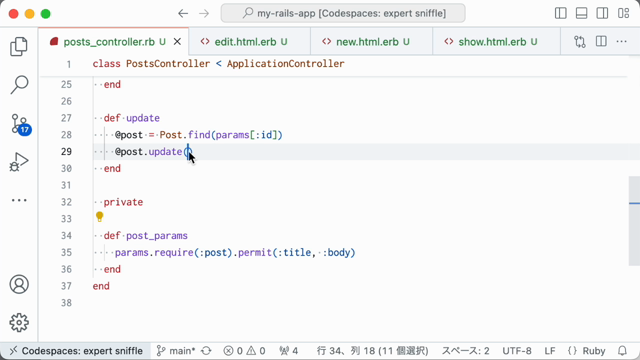Close the posts_controller.rb tab
640x360 pixels.
177,42
